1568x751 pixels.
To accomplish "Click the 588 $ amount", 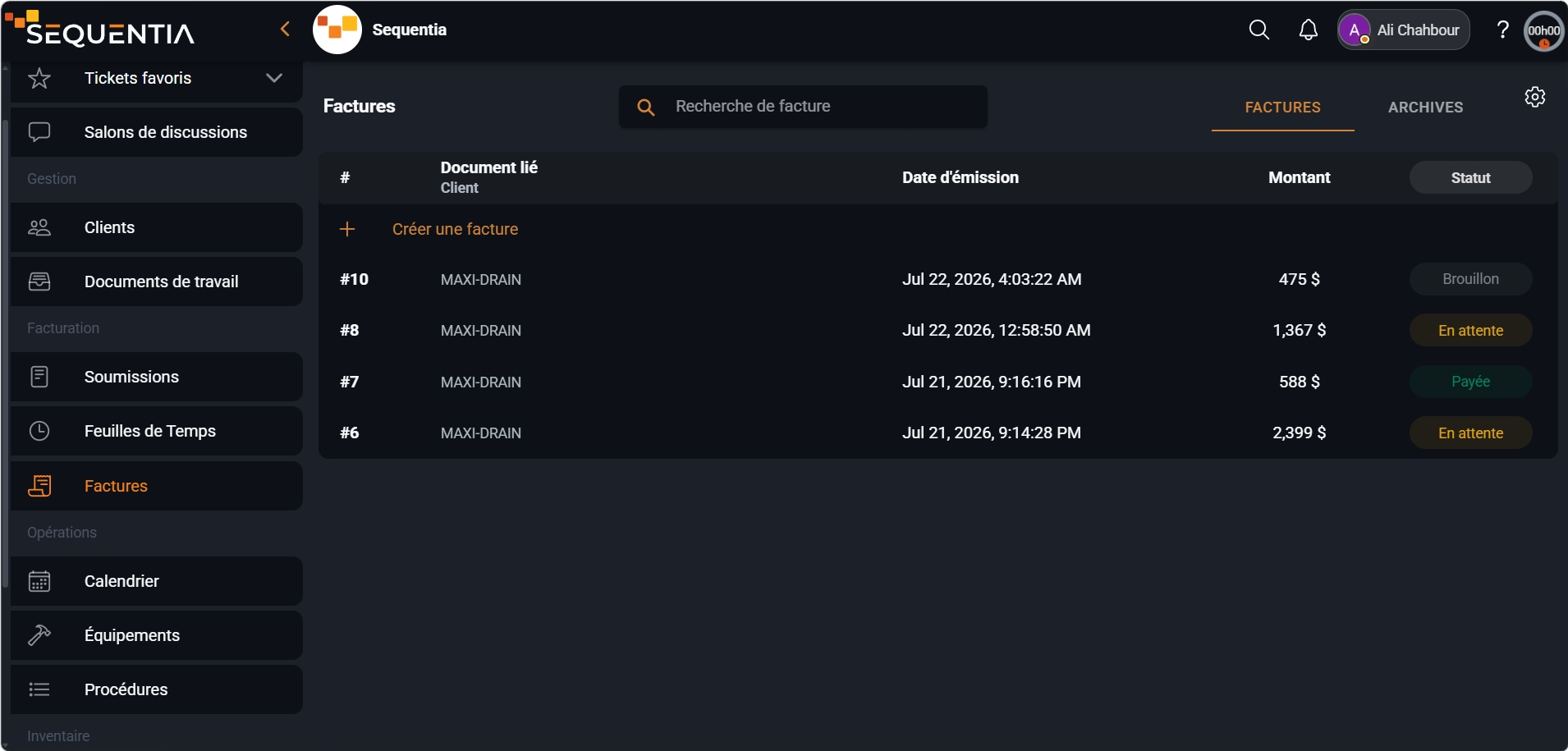I will point(1299,382).
